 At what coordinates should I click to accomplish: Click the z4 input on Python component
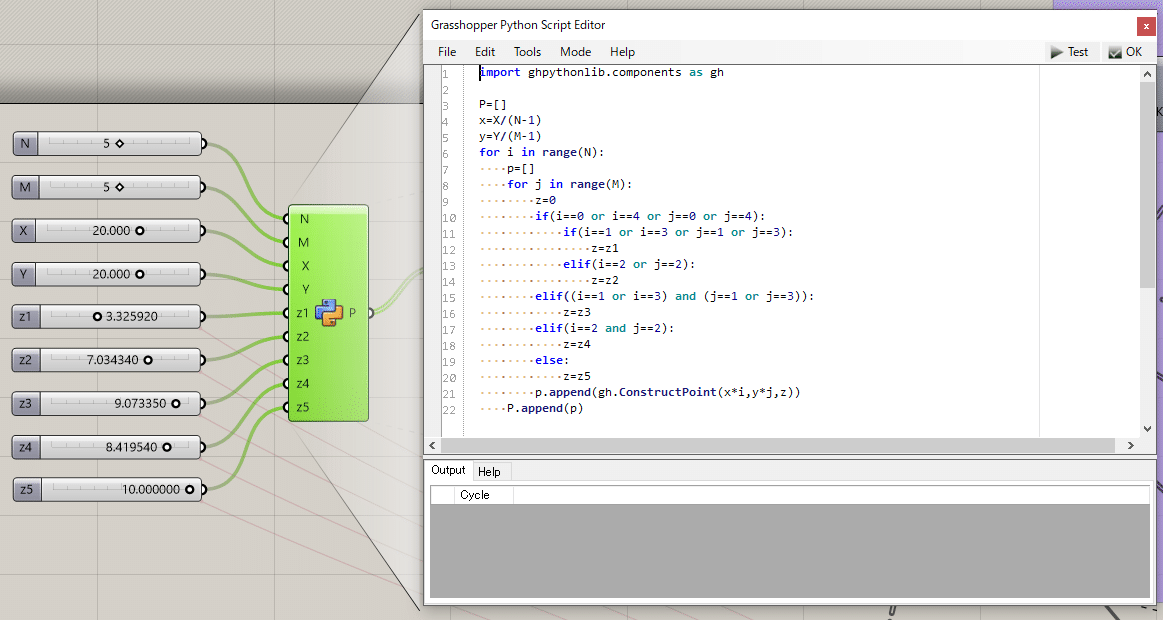(302, 383)
